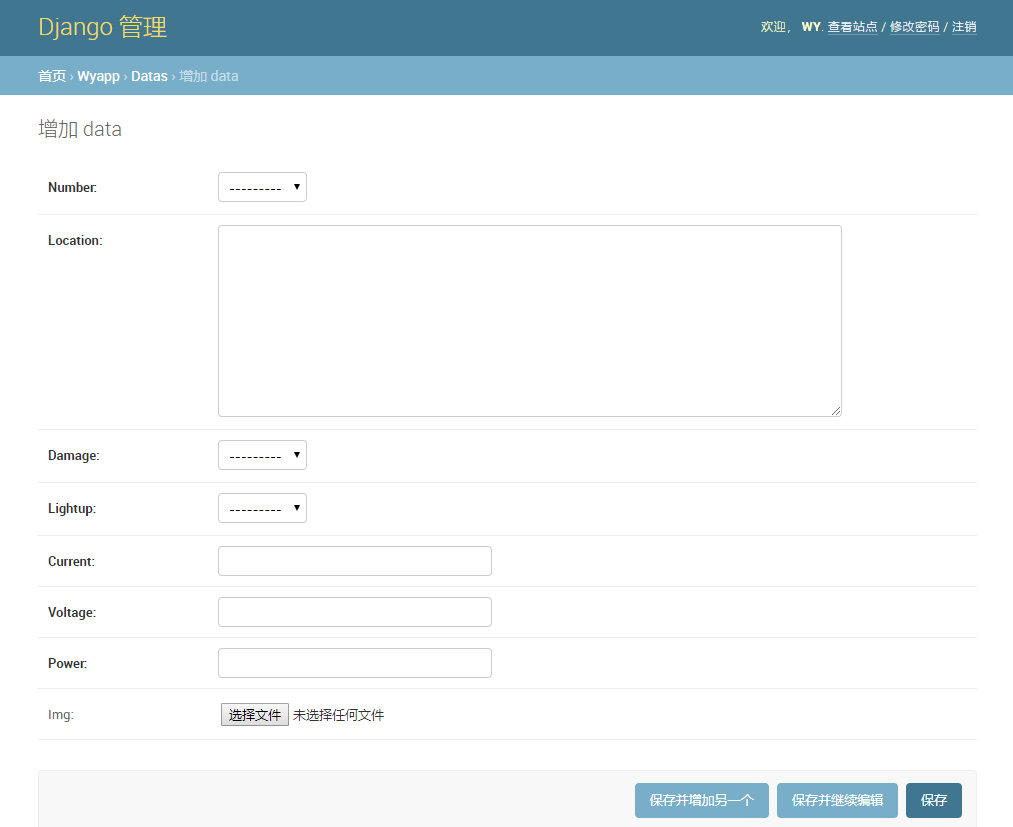
Task: Click the 修改密码 link
Action: 914,27
